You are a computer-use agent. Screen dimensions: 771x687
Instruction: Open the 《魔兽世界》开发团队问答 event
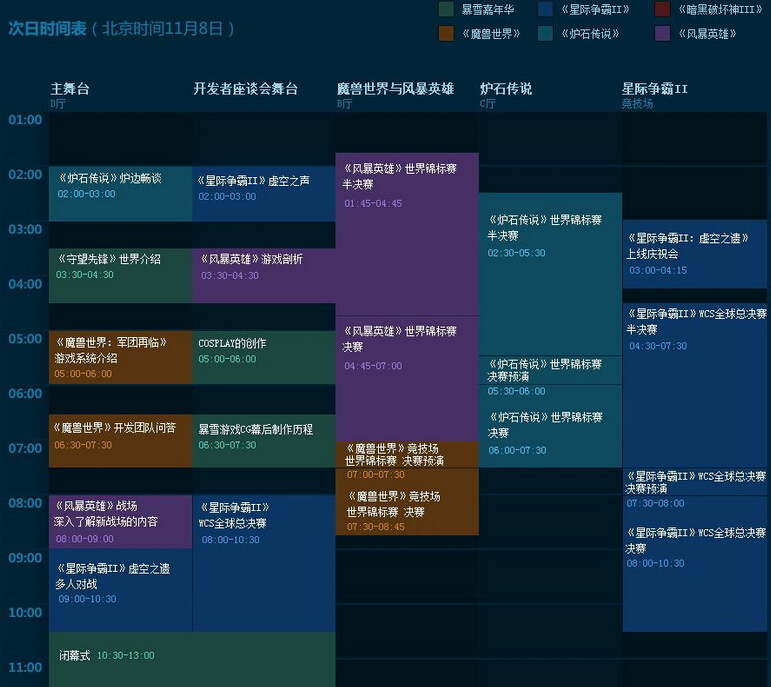(x=120, y=441)
